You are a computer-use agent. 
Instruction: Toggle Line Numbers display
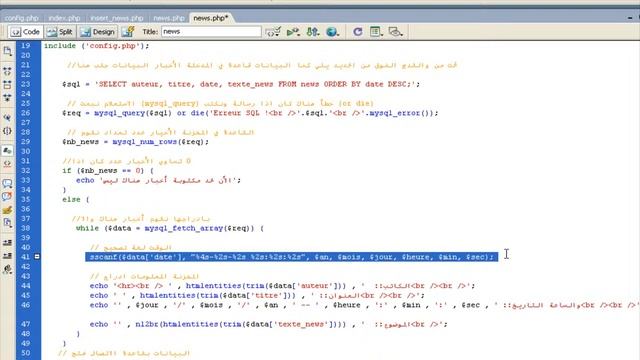pos(7,151)
